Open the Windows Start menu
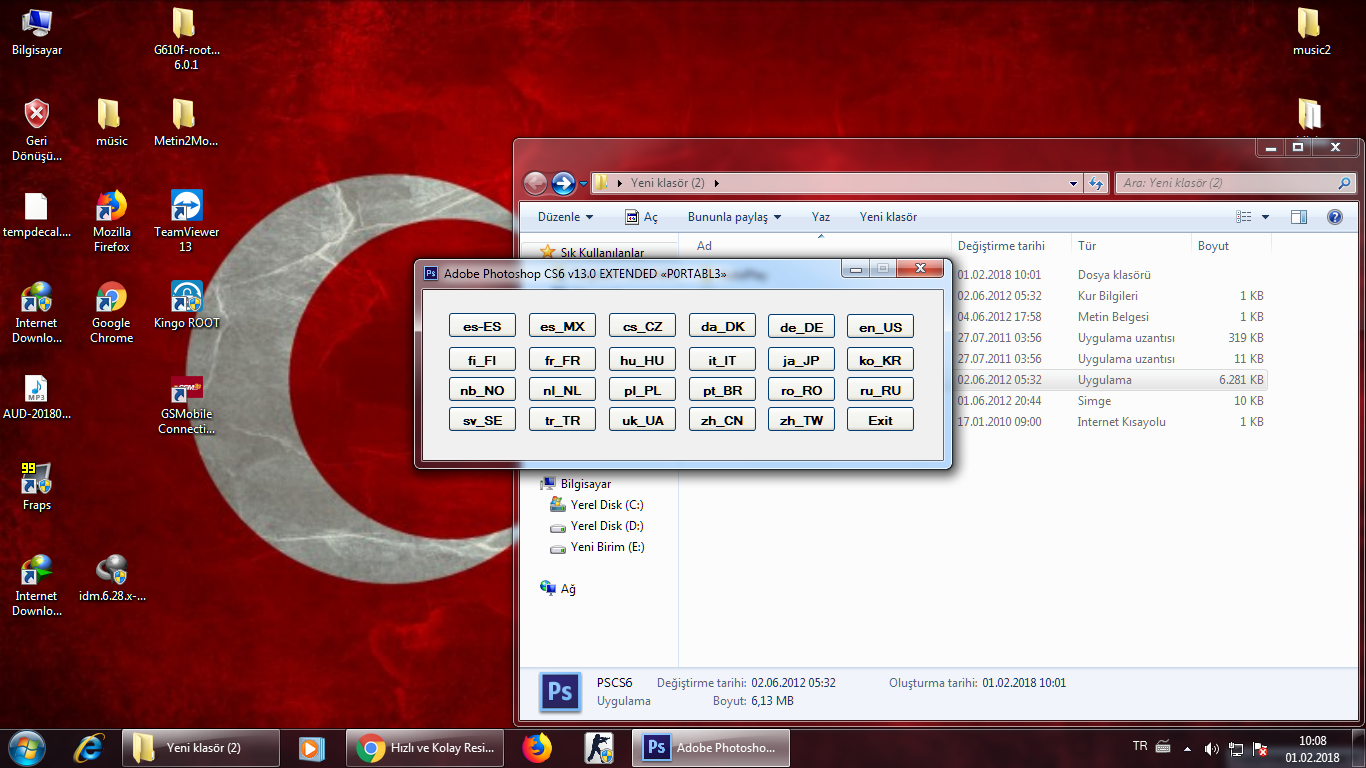This screenshot has width=1366, height=768. [x=25, y=747]
